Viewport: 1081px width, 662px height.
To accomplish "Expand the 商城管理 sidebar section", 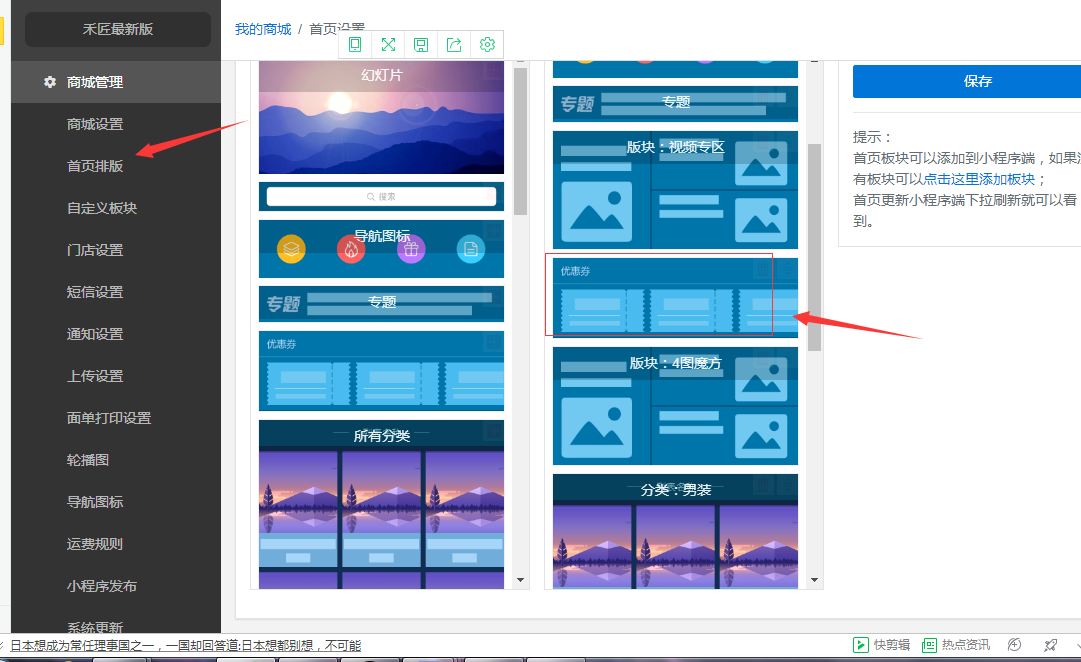I will click(95, 82).
